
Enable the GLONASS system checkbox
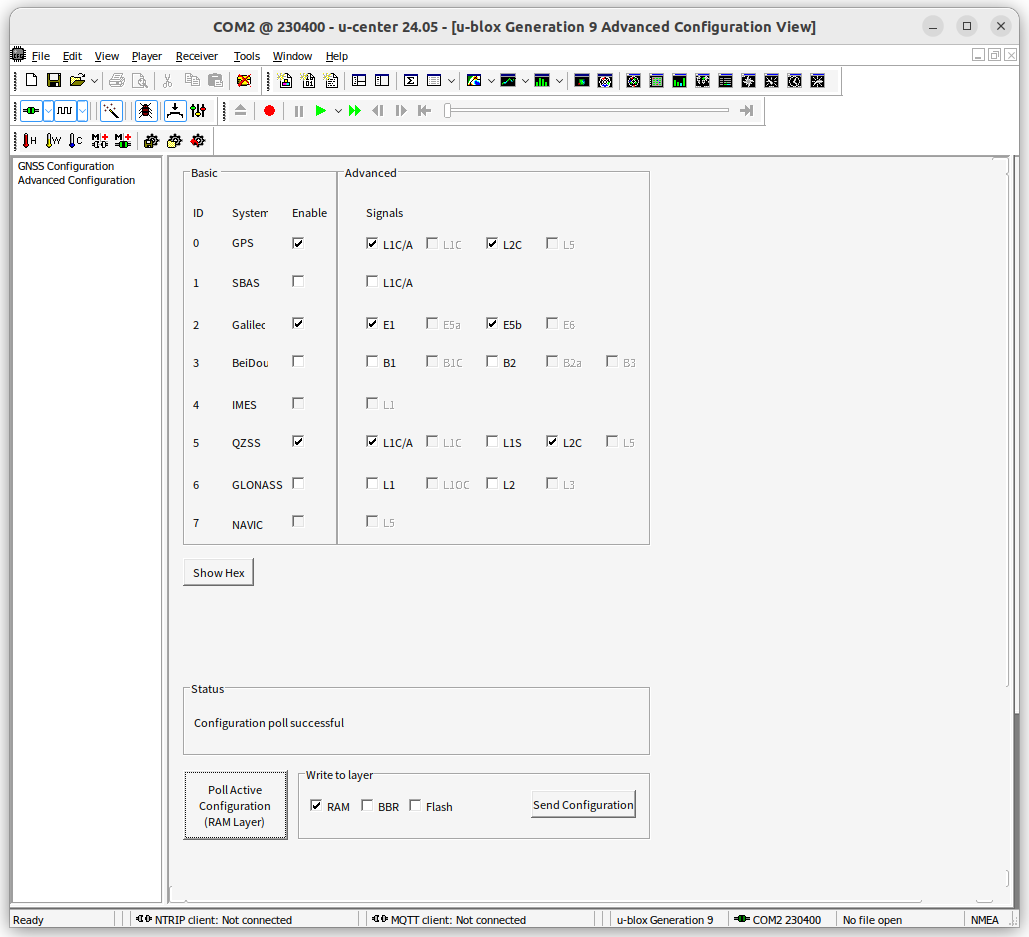pyautogui.click(x=298, y=484)
